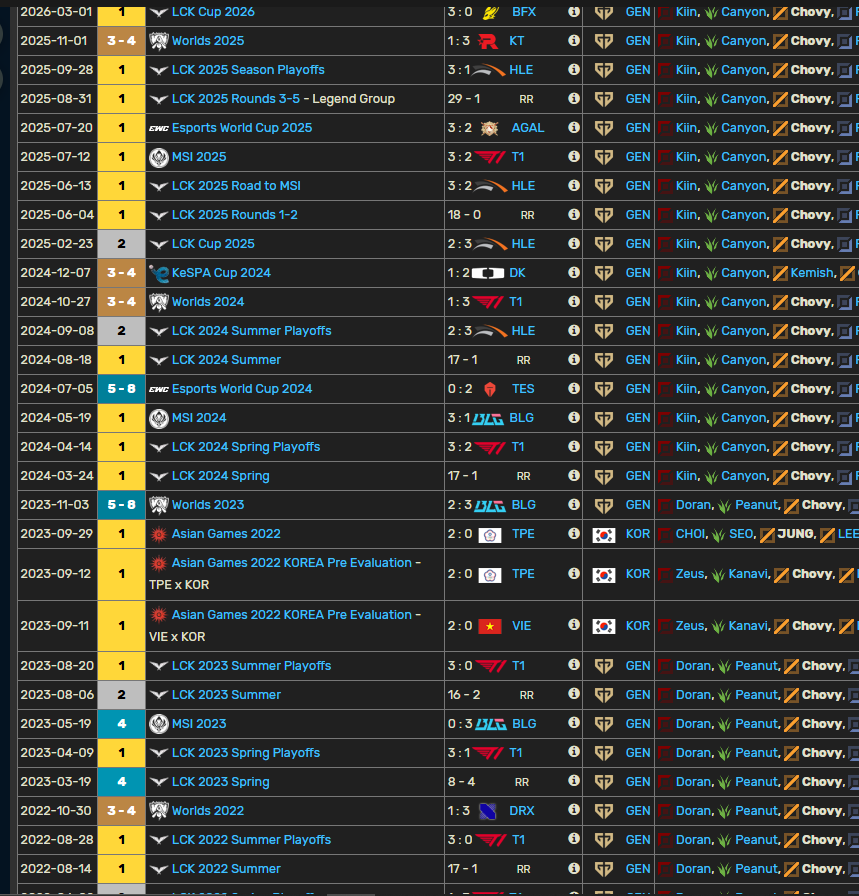The image size is (859, 896).
Task: Open the KOR team link in Asian Games 2022 row
Action: click(638, 534)
